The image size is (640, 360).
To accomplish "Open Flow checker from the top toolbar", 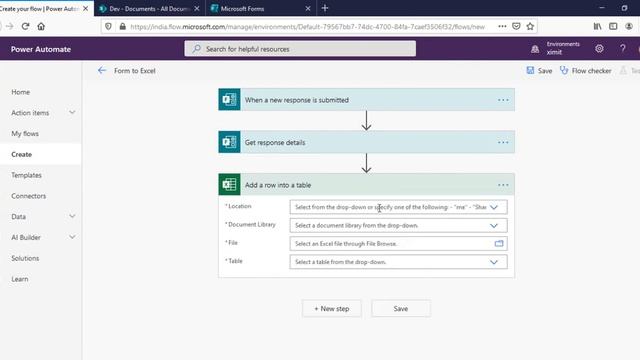I will tap(586, 71).
